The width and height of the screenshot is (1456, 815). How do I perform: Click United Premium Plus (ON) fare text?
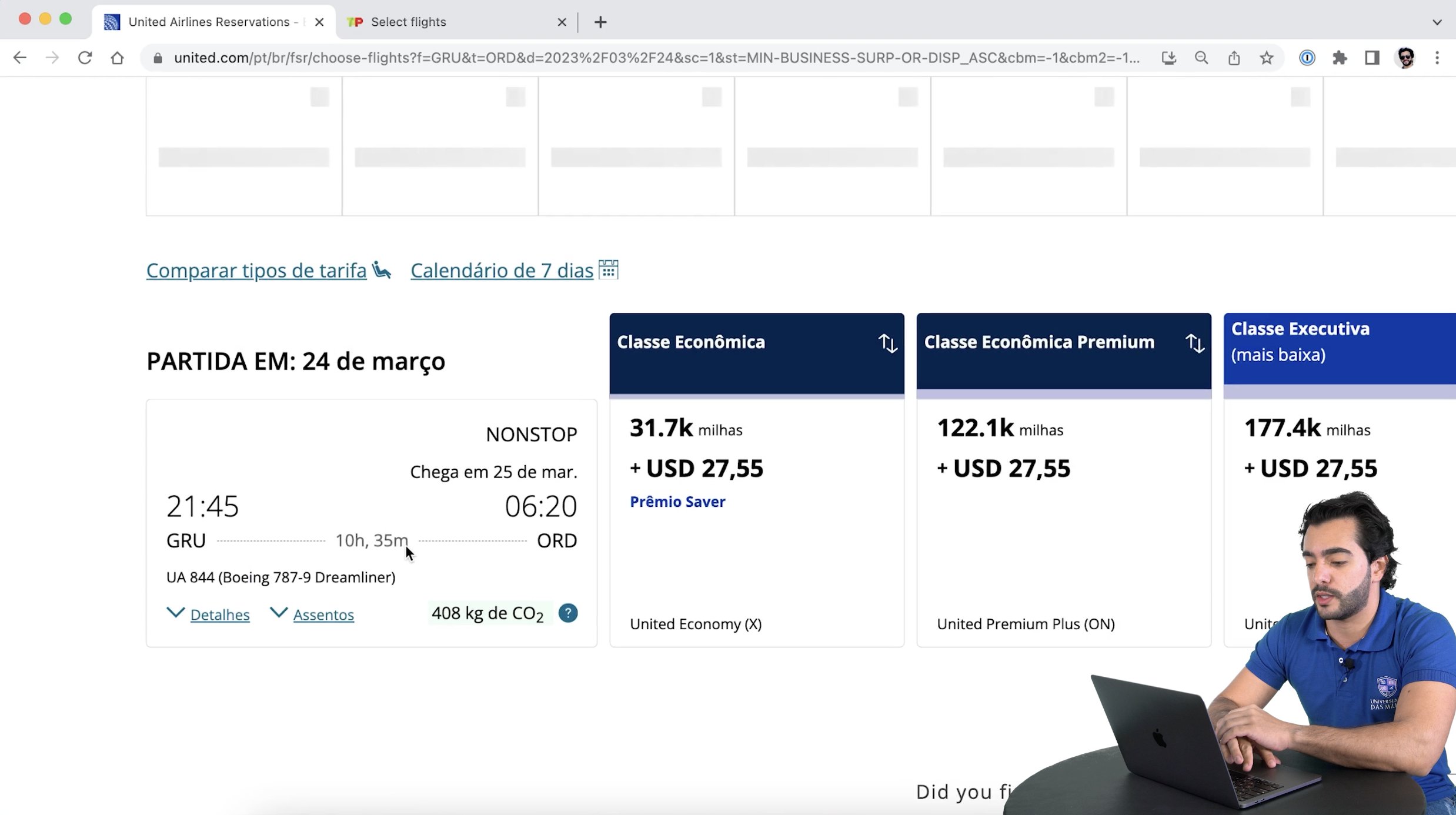pos(1026,624)
